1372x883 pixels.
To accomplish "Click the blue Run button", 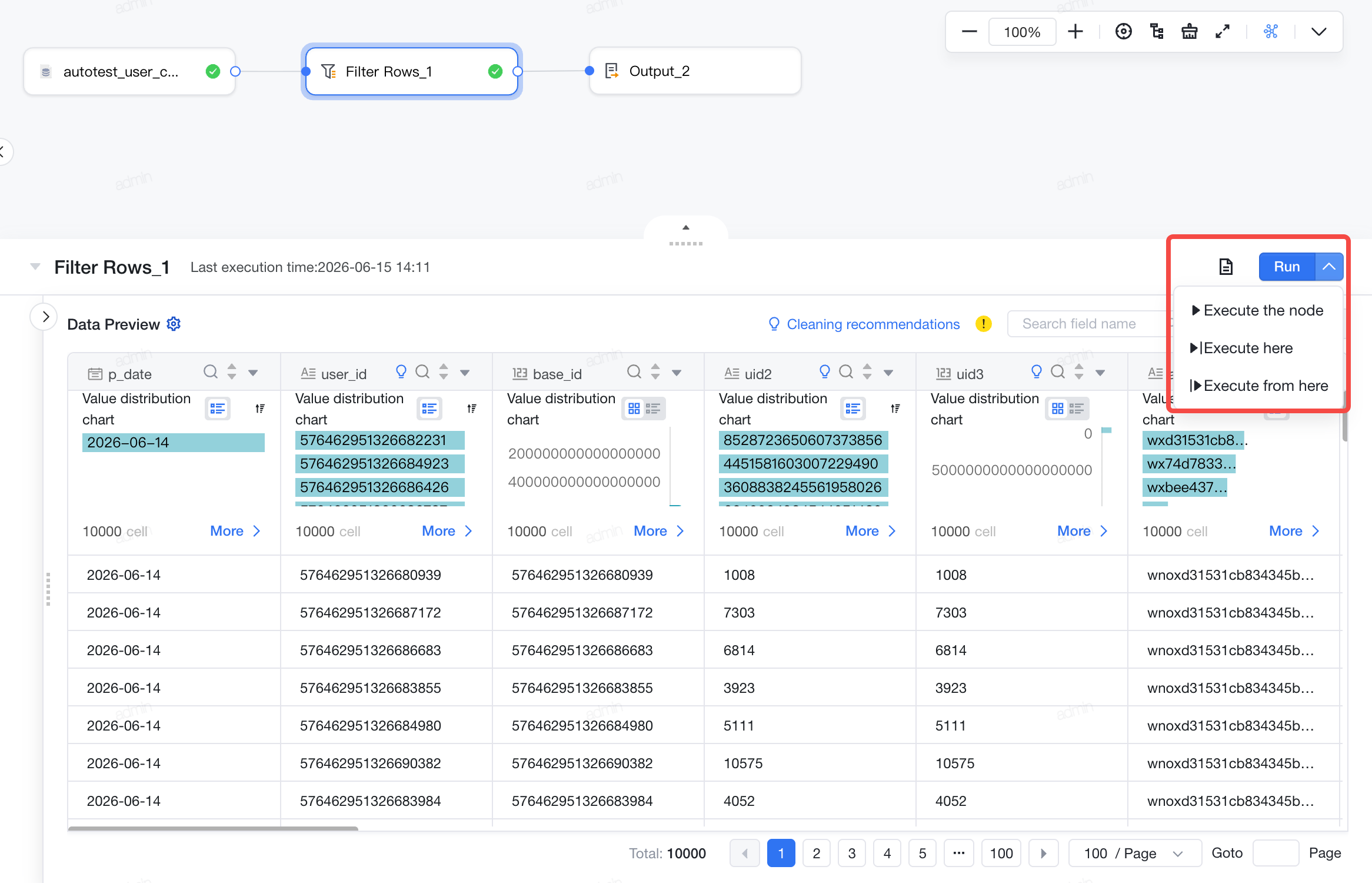I will point(1287,267).
